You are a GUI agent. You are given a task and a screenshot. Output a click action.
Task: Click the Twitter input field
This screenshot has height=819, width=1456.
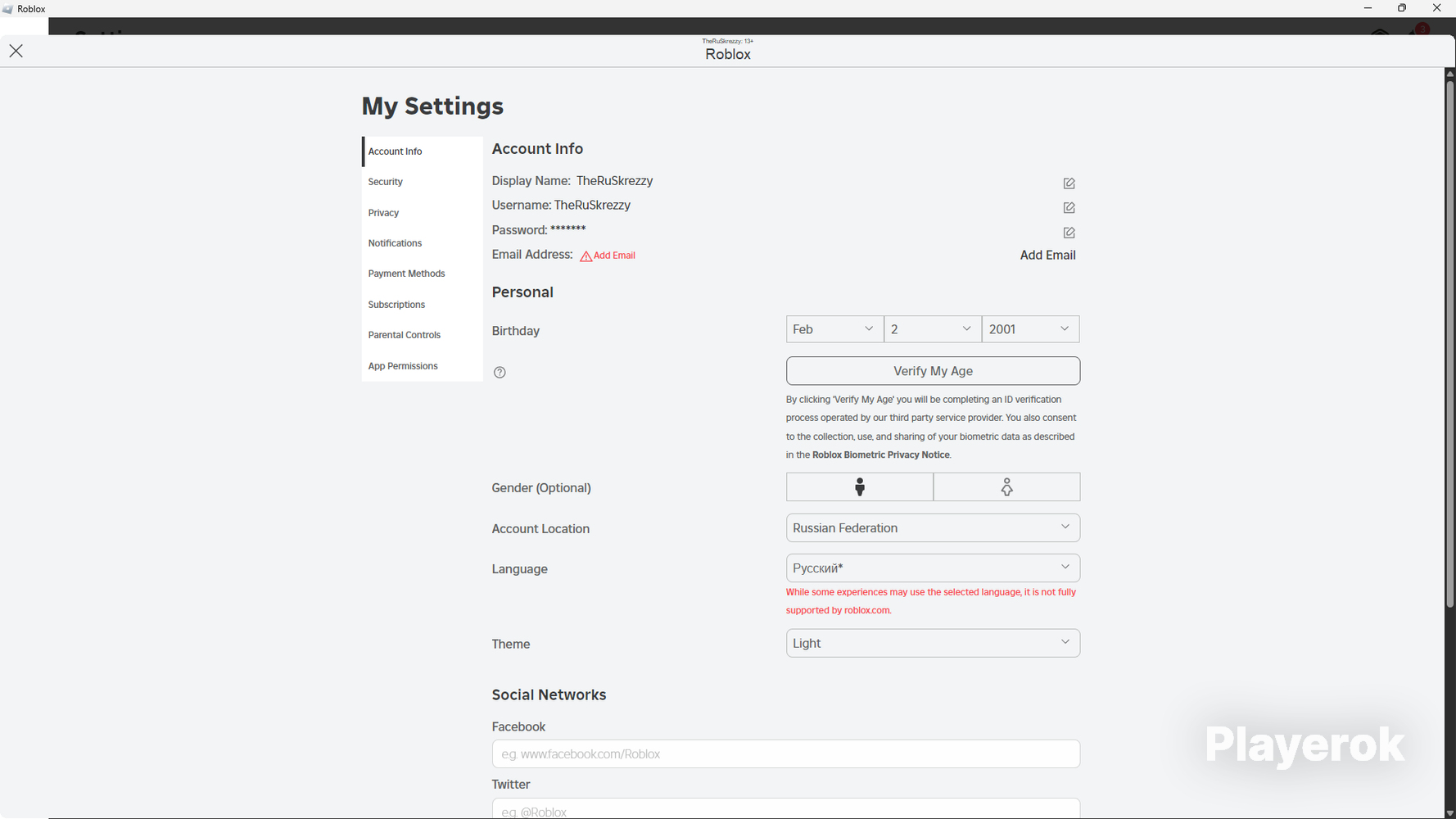785,808
